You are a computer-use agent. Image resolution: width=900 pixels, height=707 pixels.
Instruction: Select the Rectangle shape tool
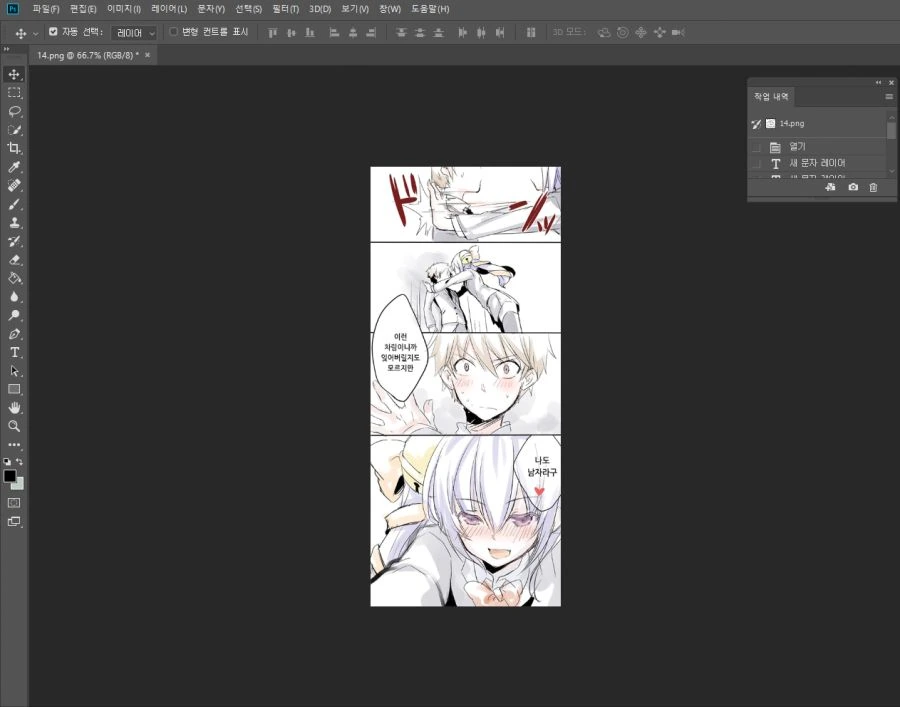coord(14,389)
